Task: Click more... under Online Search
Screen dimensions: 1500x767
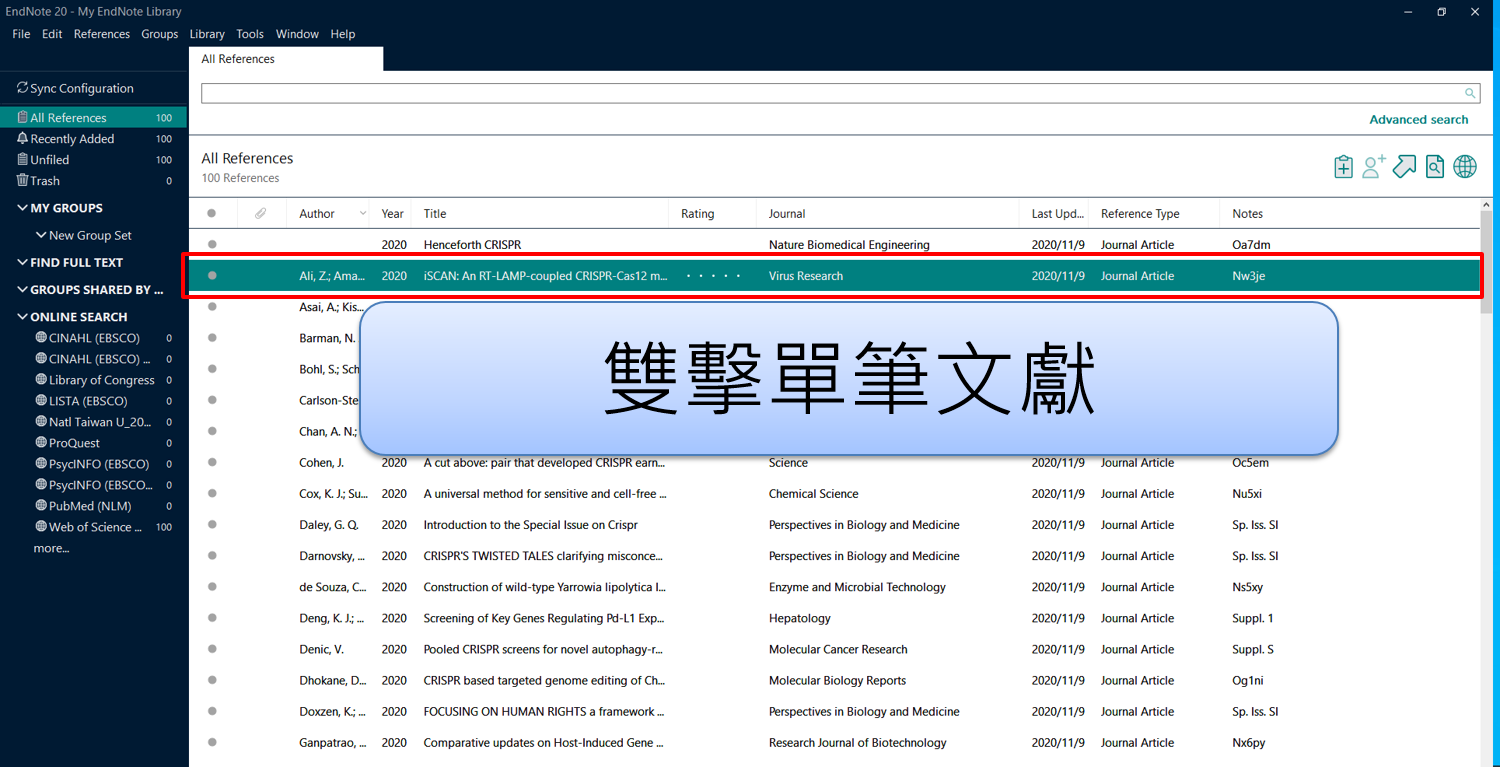Action: (x=51, y=548)
